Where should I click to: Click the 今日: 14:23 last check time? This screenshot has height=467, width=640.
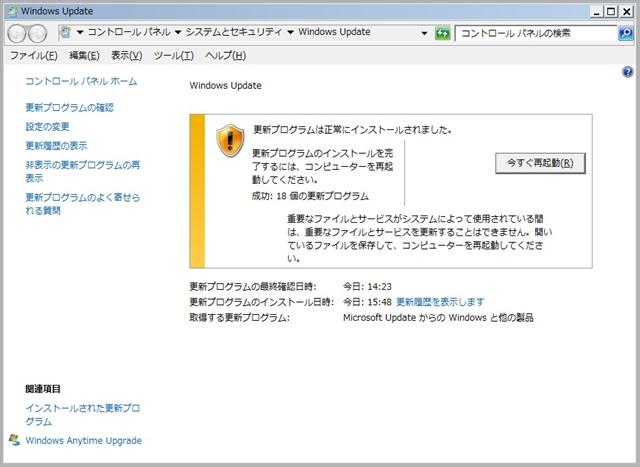pyautogui.click(x=367, y=287)
